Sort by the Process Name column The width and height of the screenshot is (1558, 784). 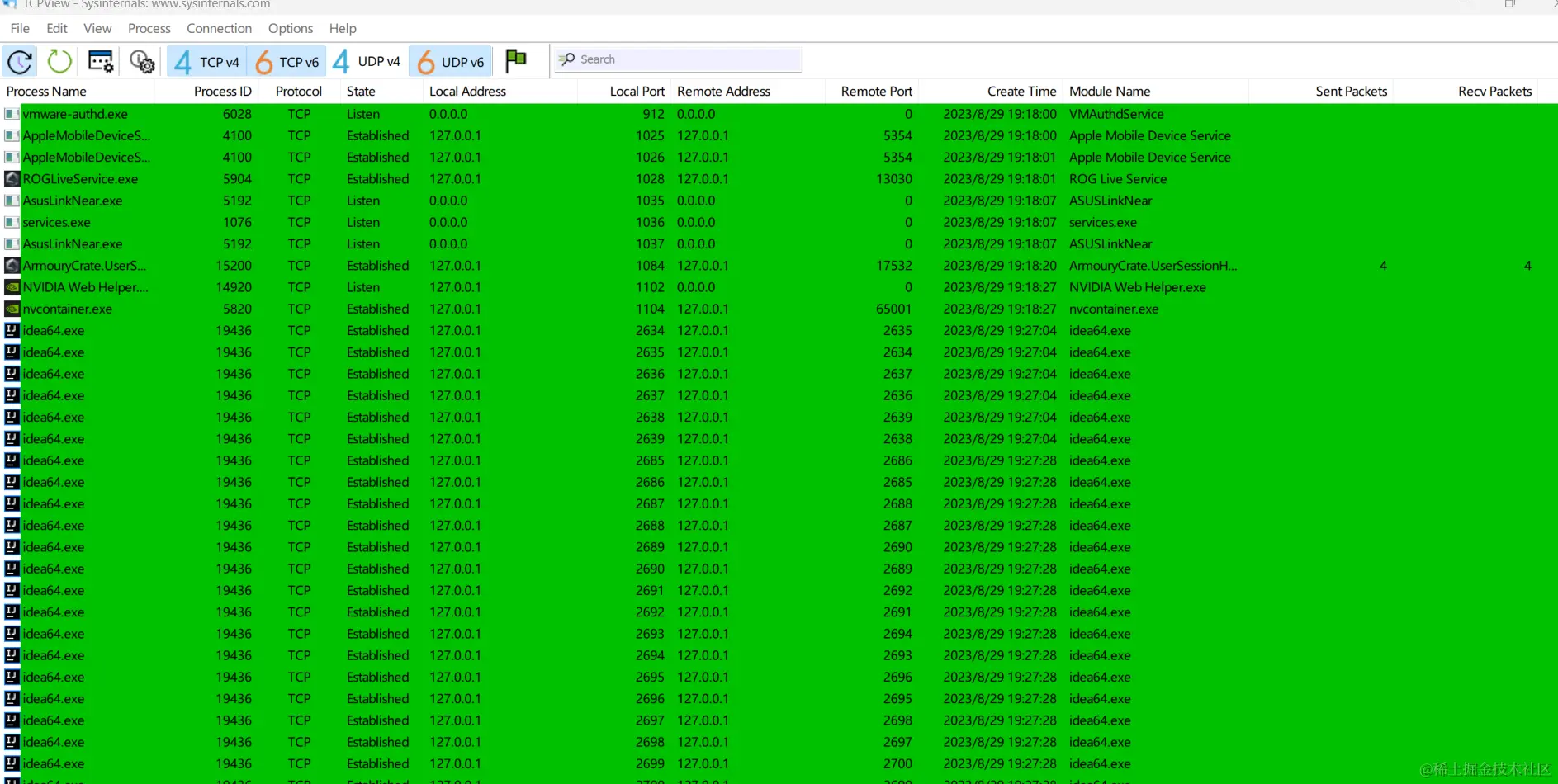pos(46,91)
